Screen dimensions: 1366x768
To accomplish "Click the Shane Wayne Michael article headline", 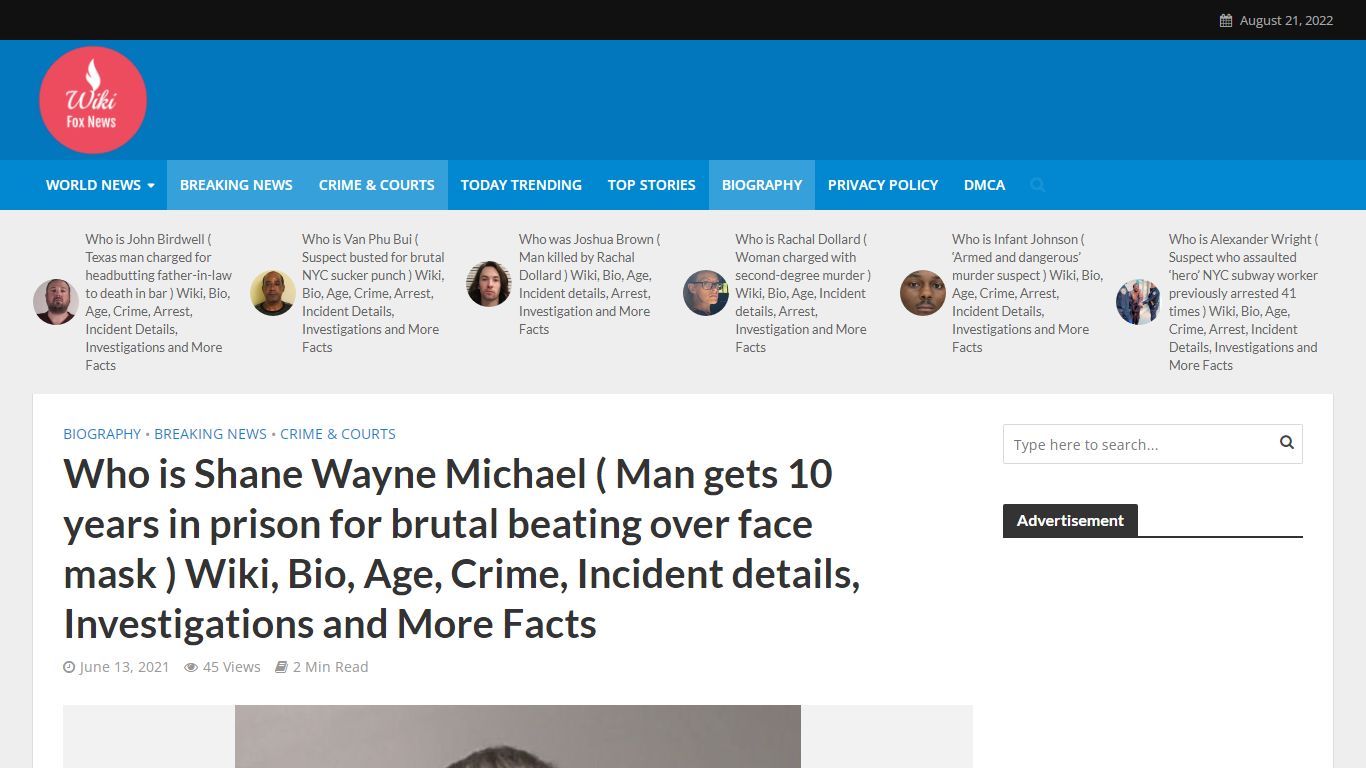I will tap(462, 549).
